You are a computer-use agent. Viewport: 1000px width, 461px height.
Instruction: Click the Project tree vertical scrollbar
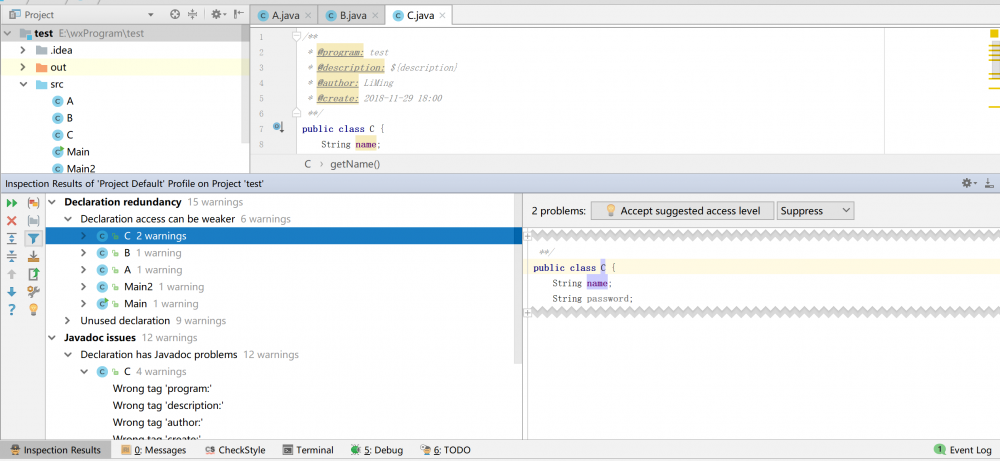(x=246, y=84)
